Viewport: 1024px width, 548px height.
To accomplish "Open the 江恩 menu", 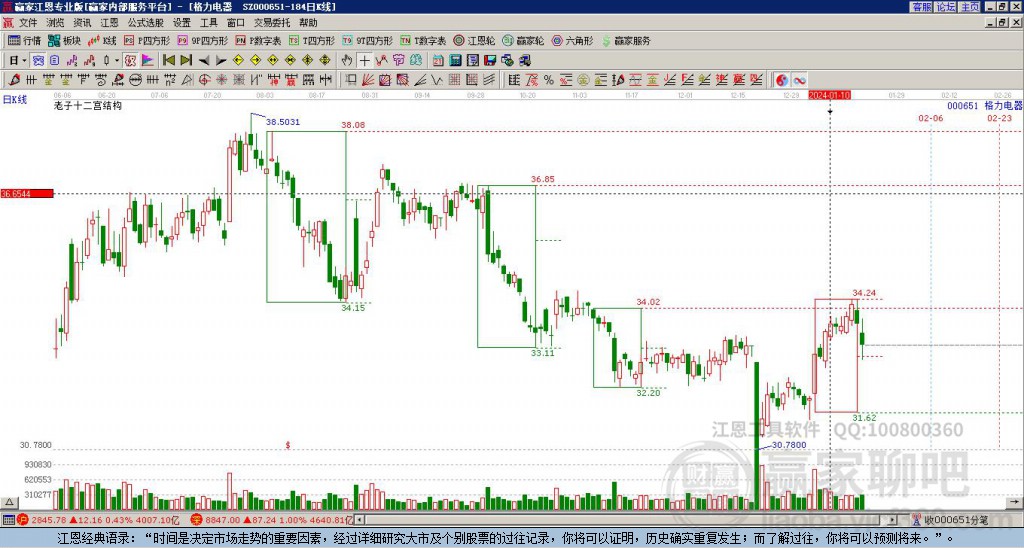I will 109,23.
